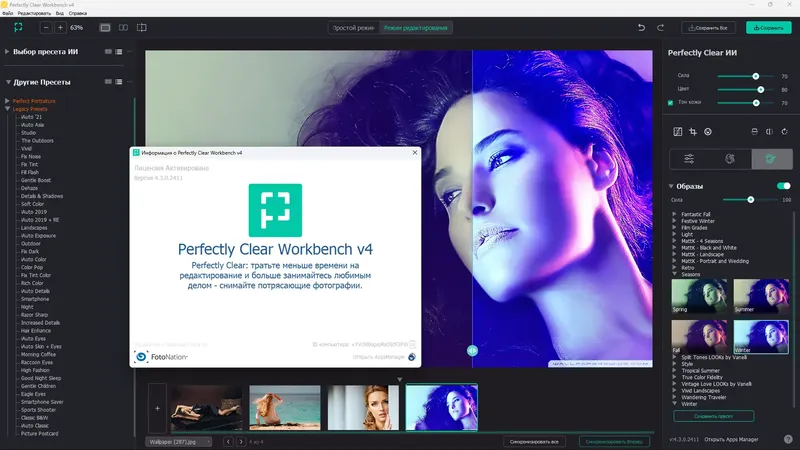Open the adjustment sliders tab
The image size is (800, 450).
tap(689, 159)
